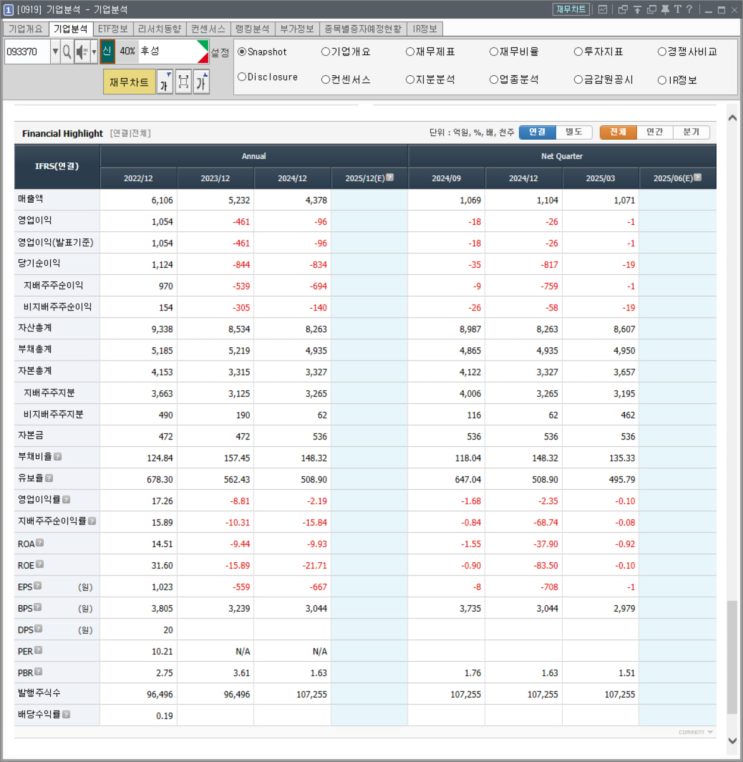743x762 pixels.
Task: Expand the comment chevron below the table
Action: pyautogui.click(x=710, y=732)
